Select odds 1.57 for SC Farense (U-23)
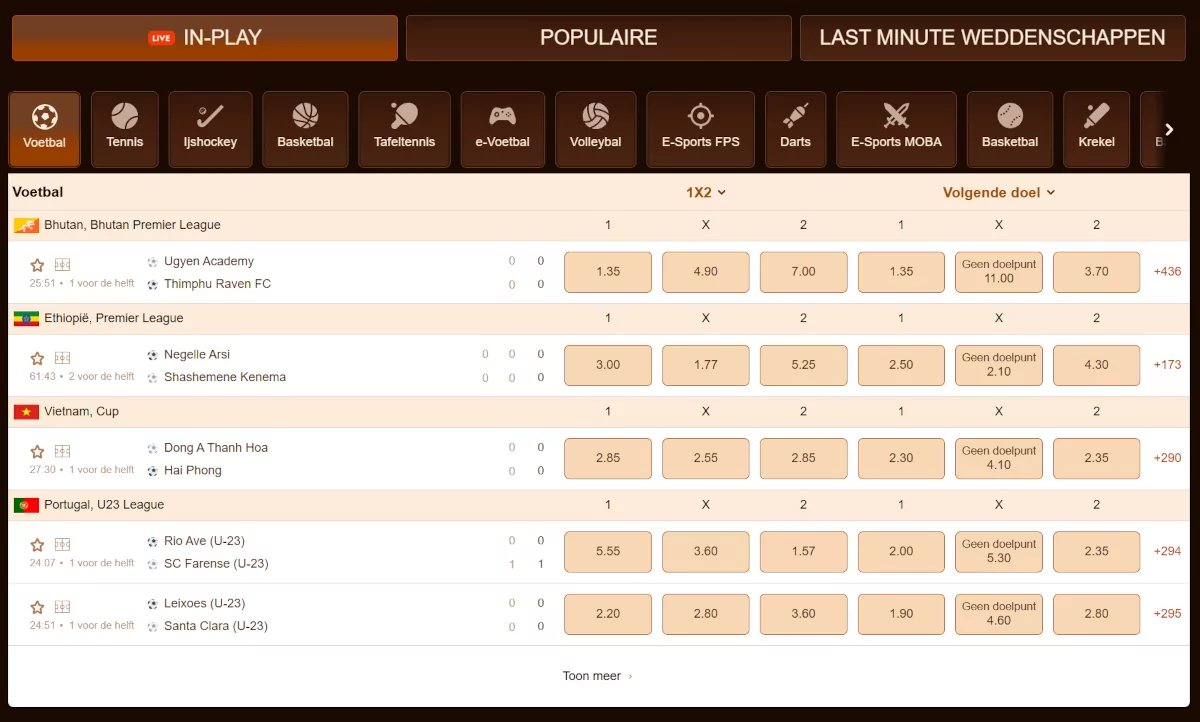Viewport: 1200px width, 722px height. pyautogui.click(x=803, y=551)
